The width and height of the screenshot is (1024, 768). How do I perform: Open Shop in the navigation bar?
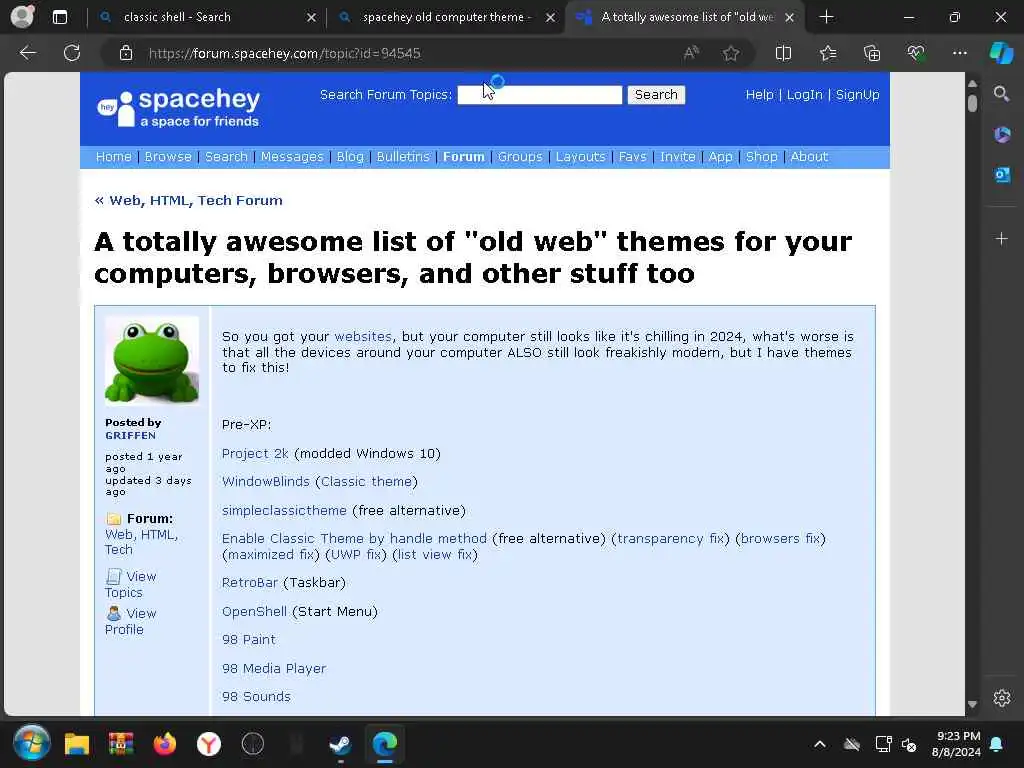click(761, 157)
